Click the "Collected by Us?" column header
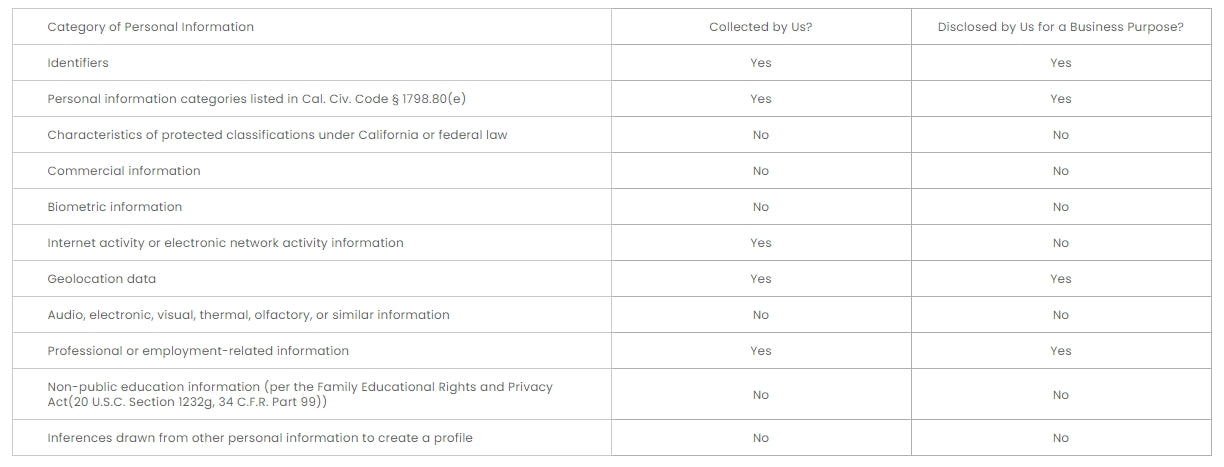Screen dimensions: 1224x467 click(x=761, y=27)
